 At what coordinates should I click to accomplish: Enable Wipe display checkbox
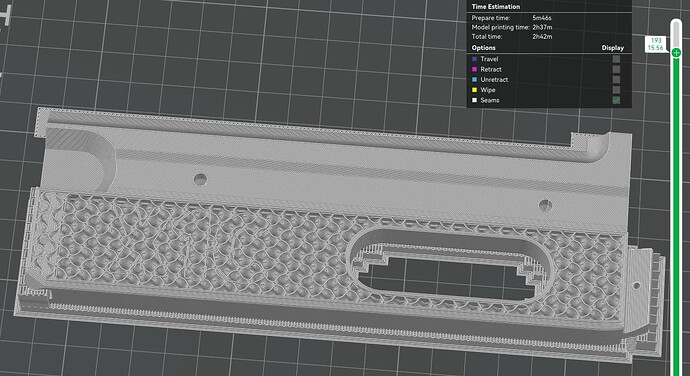tap(616, 90)
